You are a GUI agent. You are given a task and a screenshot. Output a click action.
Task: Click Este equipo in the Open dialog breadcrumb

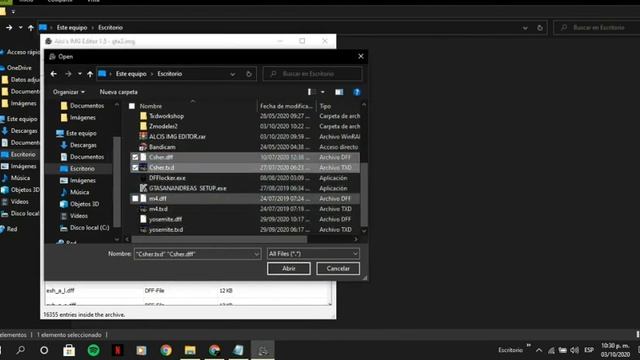pyautogui.click(x=131, y=74)
